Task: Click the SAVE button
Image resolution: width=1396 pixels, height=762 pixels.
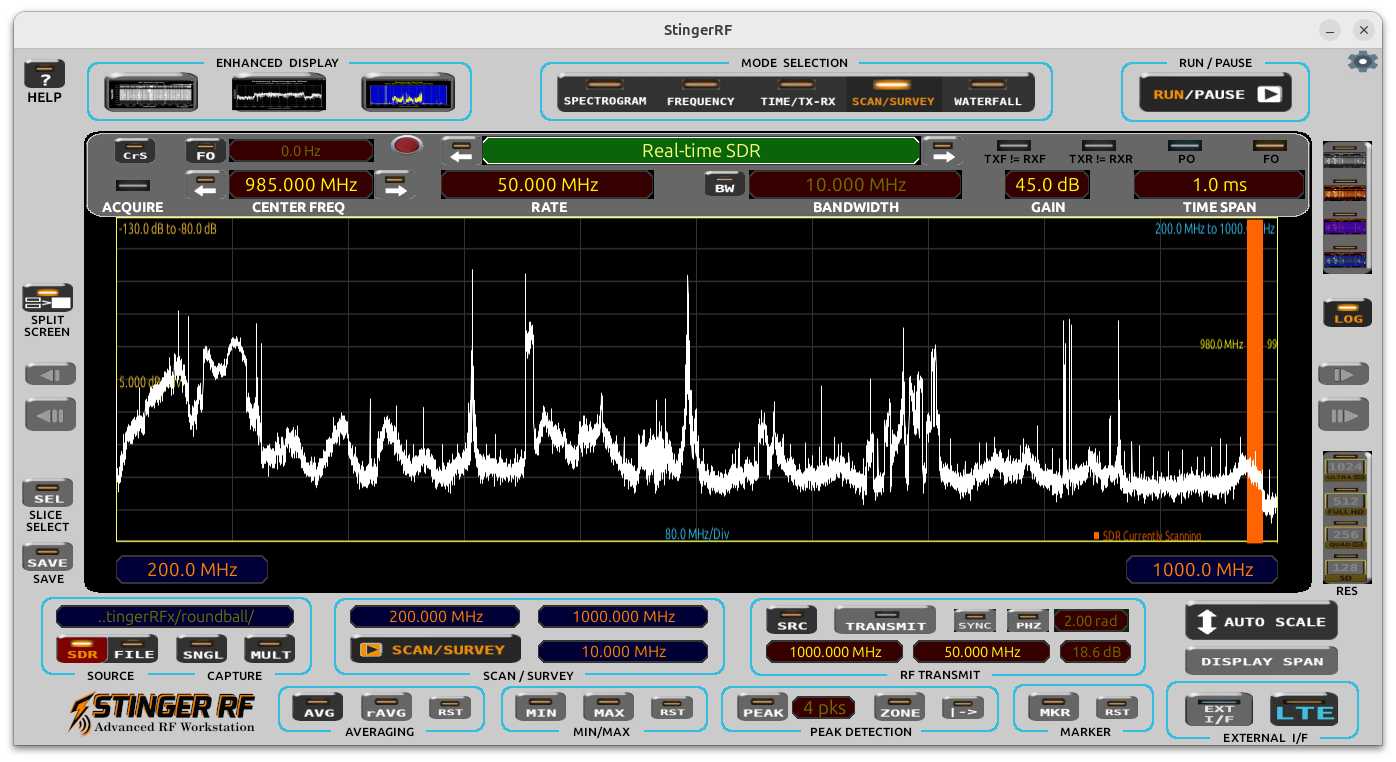Action: click(x=48, y=557)
